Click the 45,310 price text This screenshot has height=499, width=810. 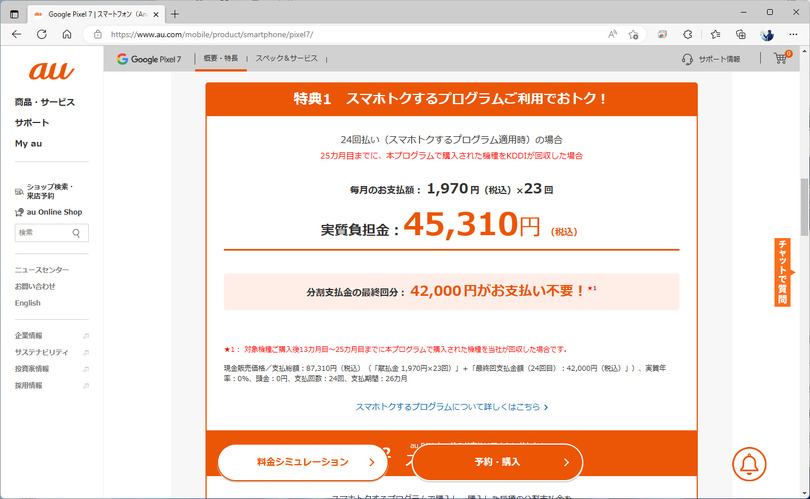click(460, 224)
